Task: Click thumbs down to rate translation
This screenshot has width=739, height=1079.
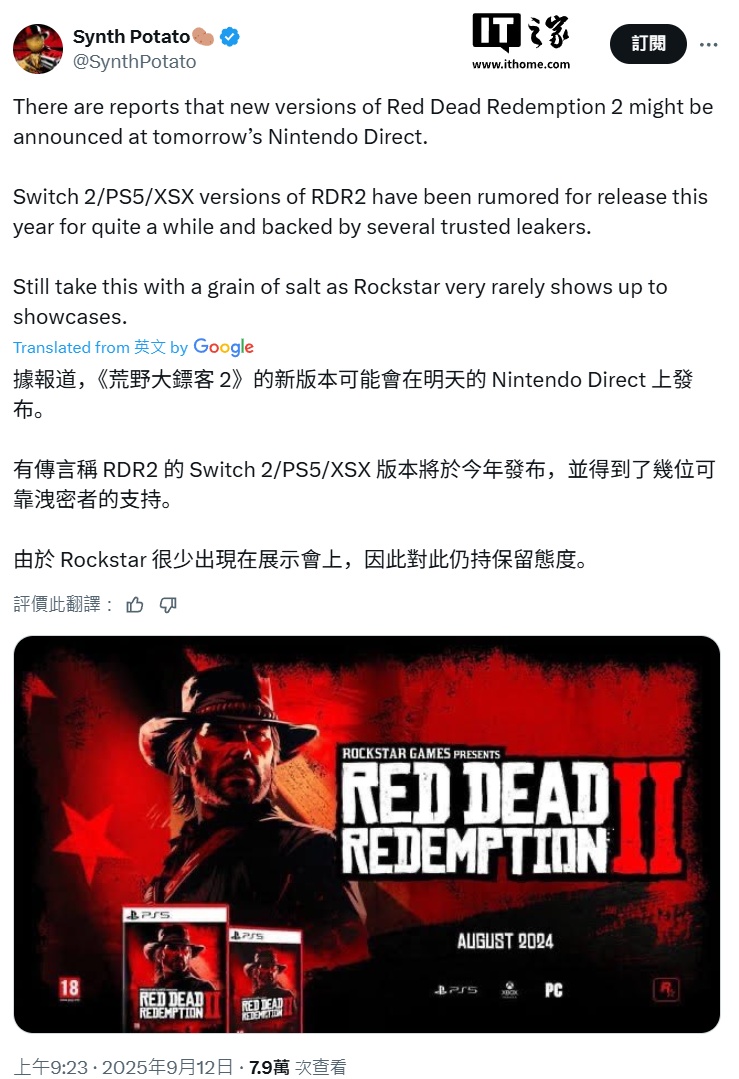Action: [x=168, y=605]
